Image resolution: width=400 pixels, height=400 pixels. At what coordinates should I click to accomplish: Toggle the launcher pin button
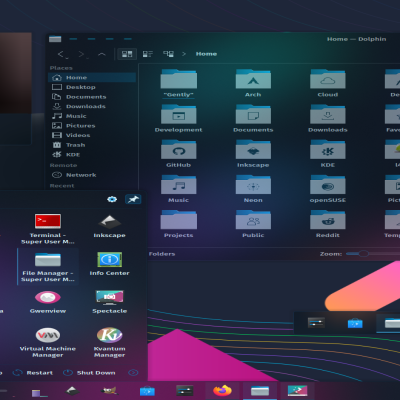(133, 199)
